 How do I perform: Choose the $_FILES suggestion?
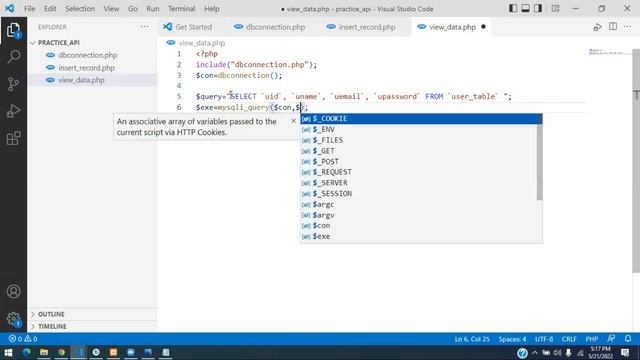point(419,140)
